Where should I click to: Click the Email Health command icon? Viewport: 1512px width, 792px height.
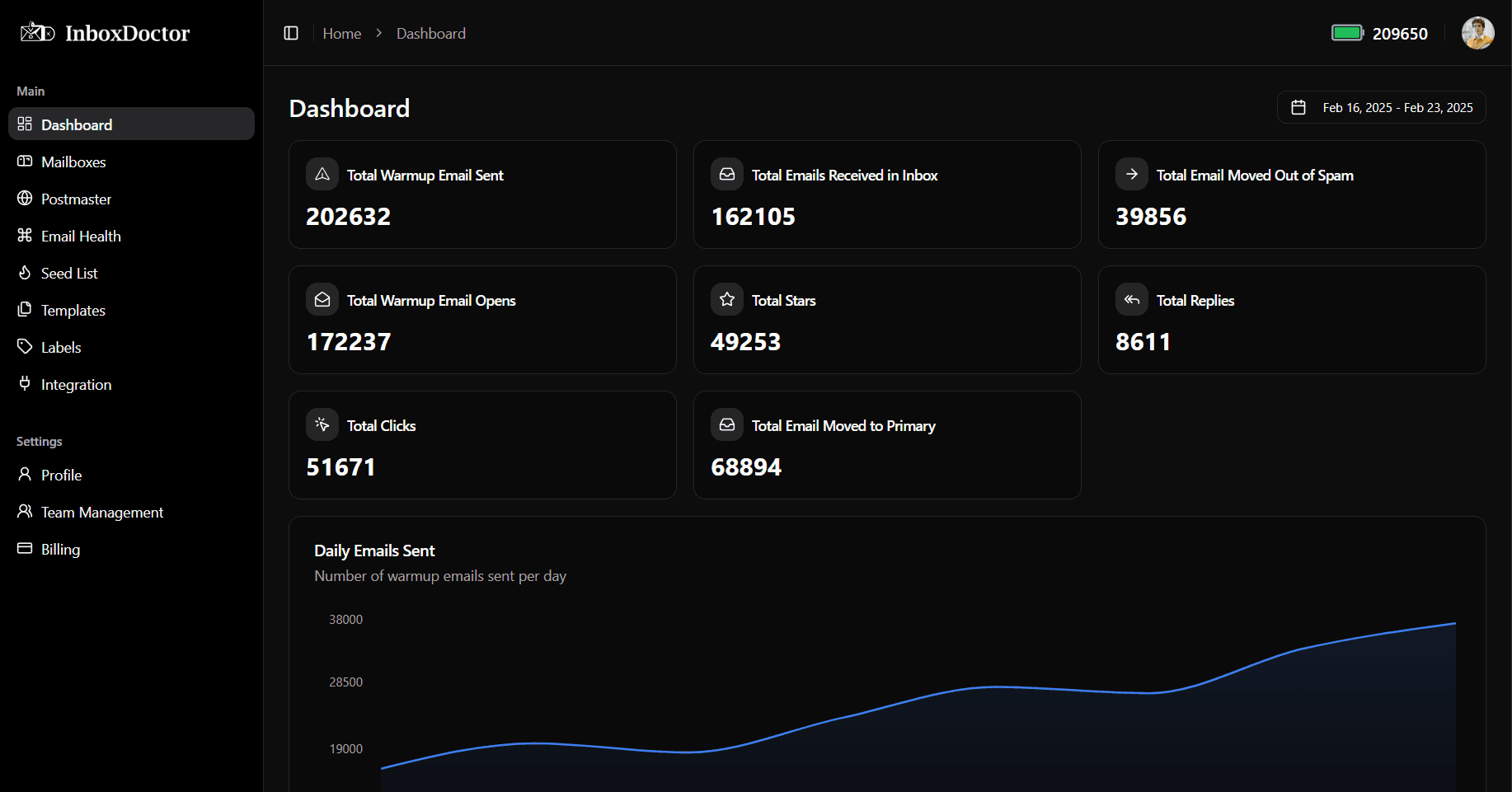25,235
